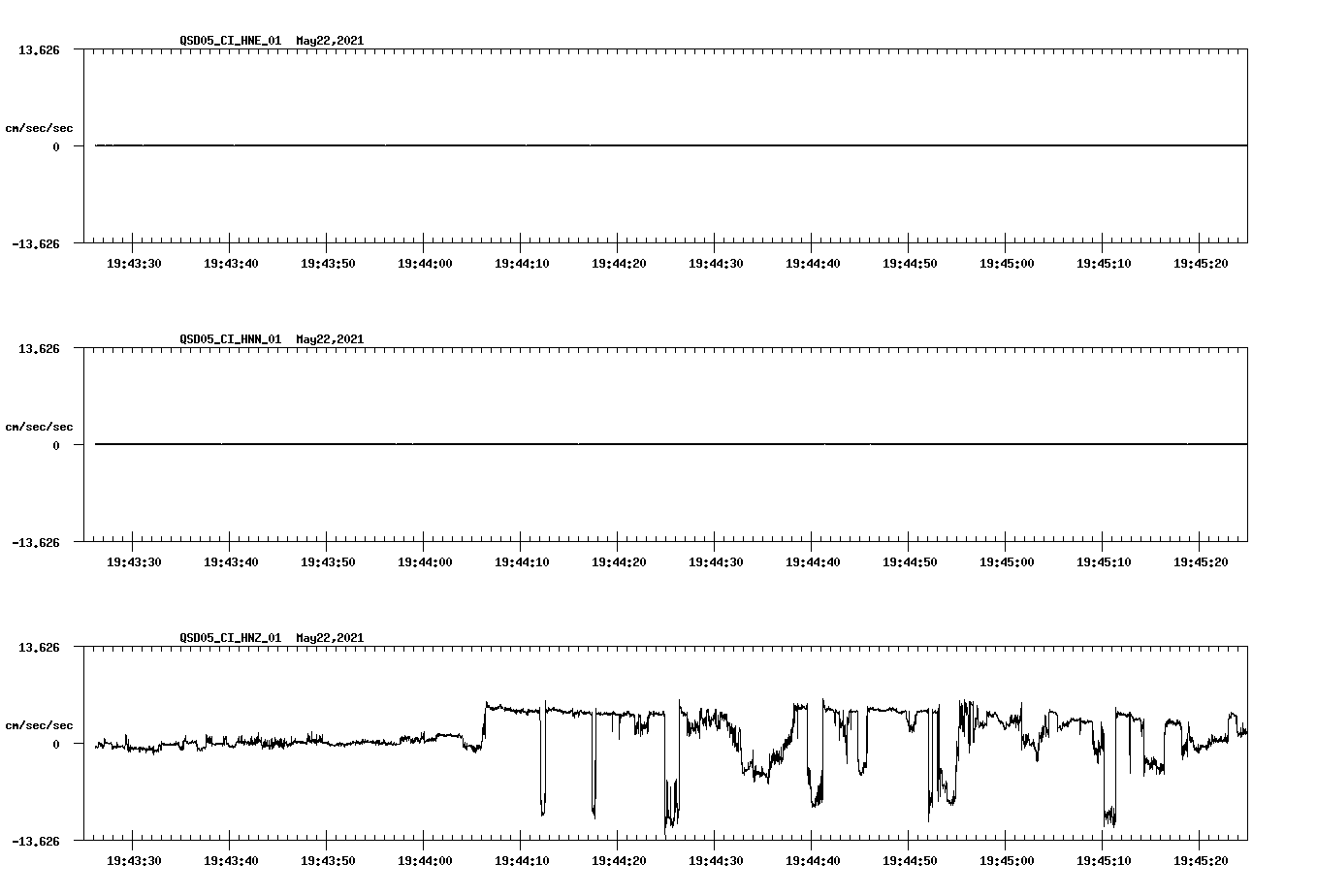
Task: Click the cm/sec/sec label on the HNZ plot
Action: (40, 723)
